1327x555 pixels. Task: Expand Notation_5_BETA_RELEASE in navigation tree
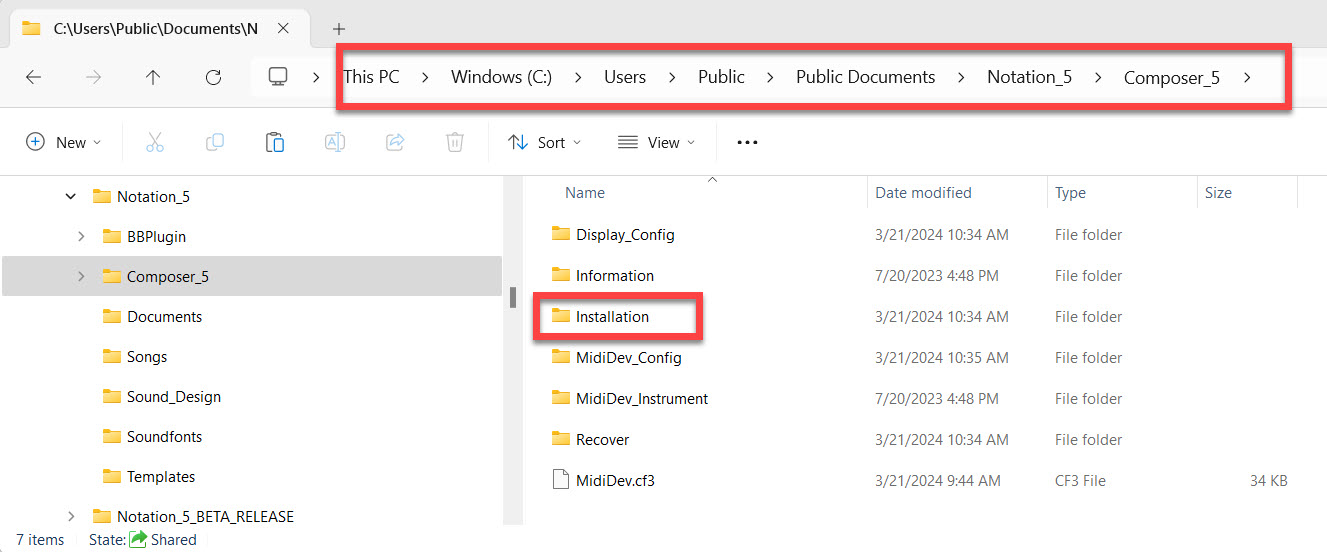70,517
